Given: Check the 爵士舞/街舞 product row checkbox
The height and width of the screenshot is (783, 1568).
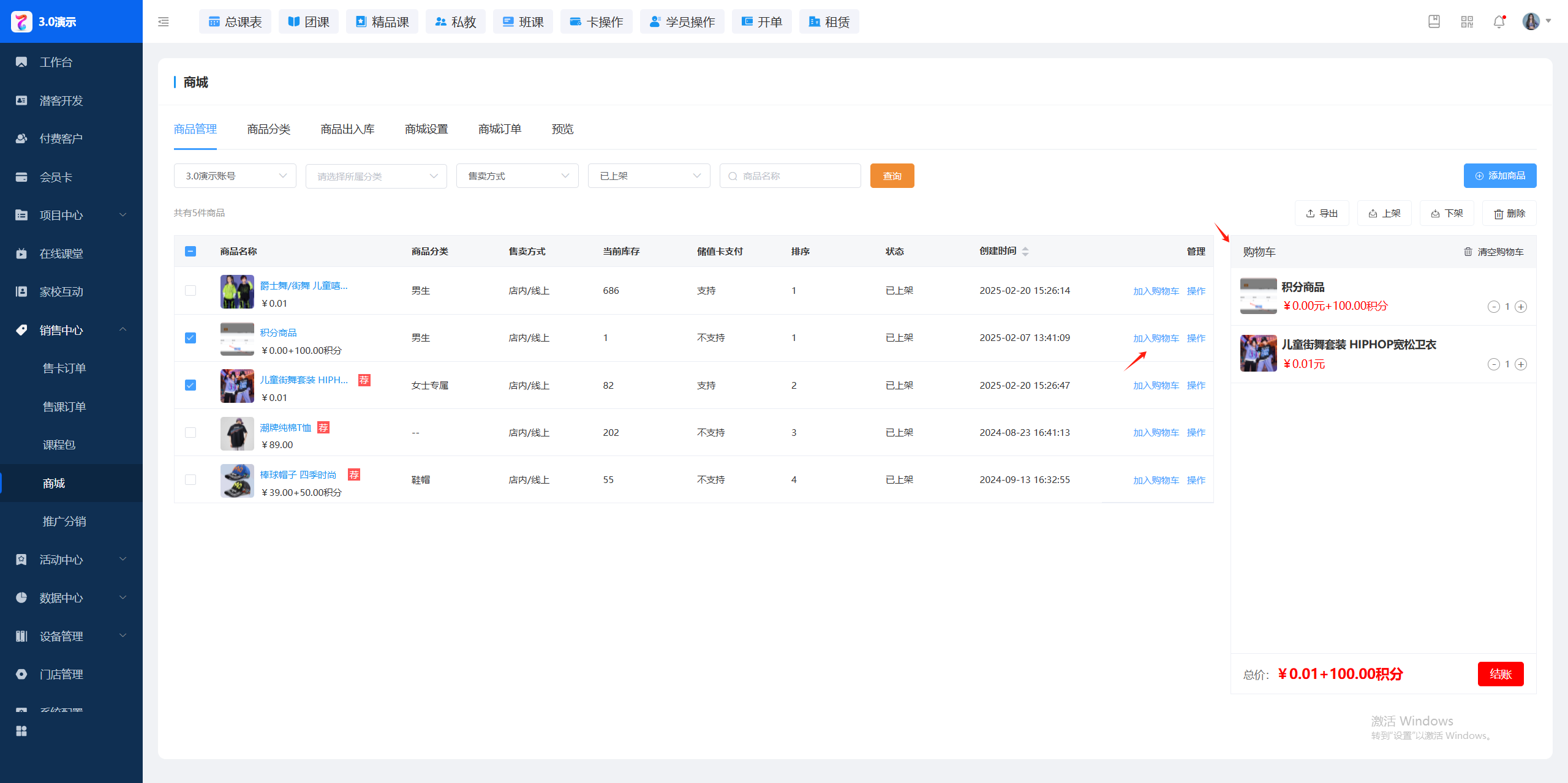Looking at the screenshot, I should click(190, 290).
